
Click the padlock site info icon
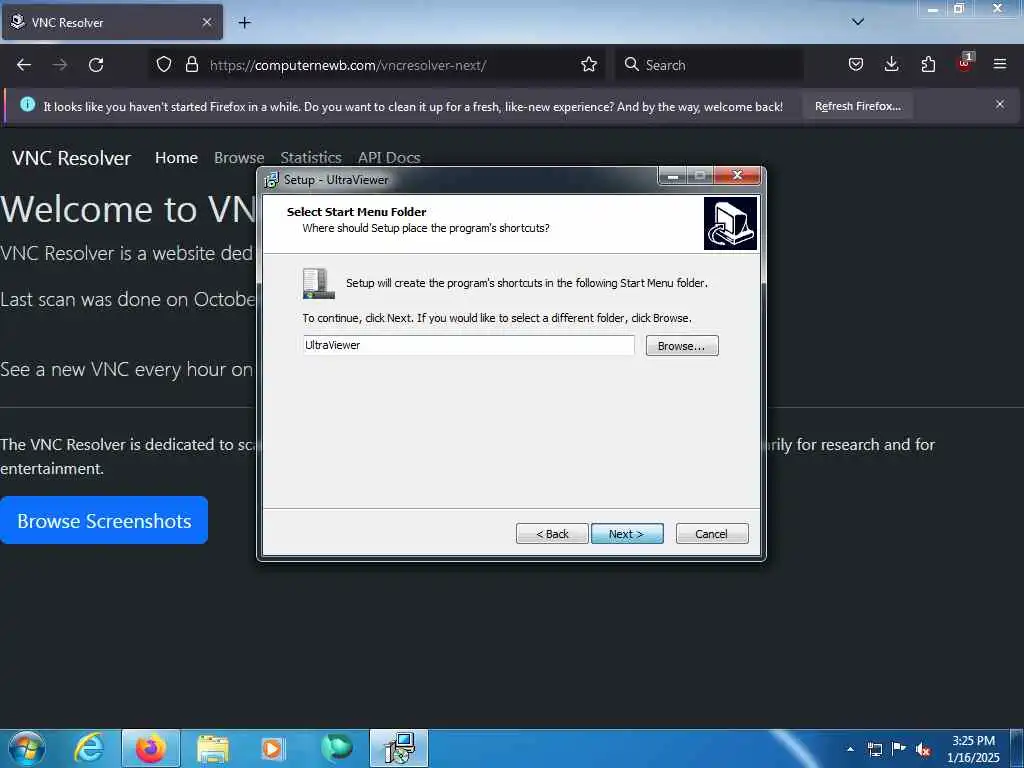[191, 64]
